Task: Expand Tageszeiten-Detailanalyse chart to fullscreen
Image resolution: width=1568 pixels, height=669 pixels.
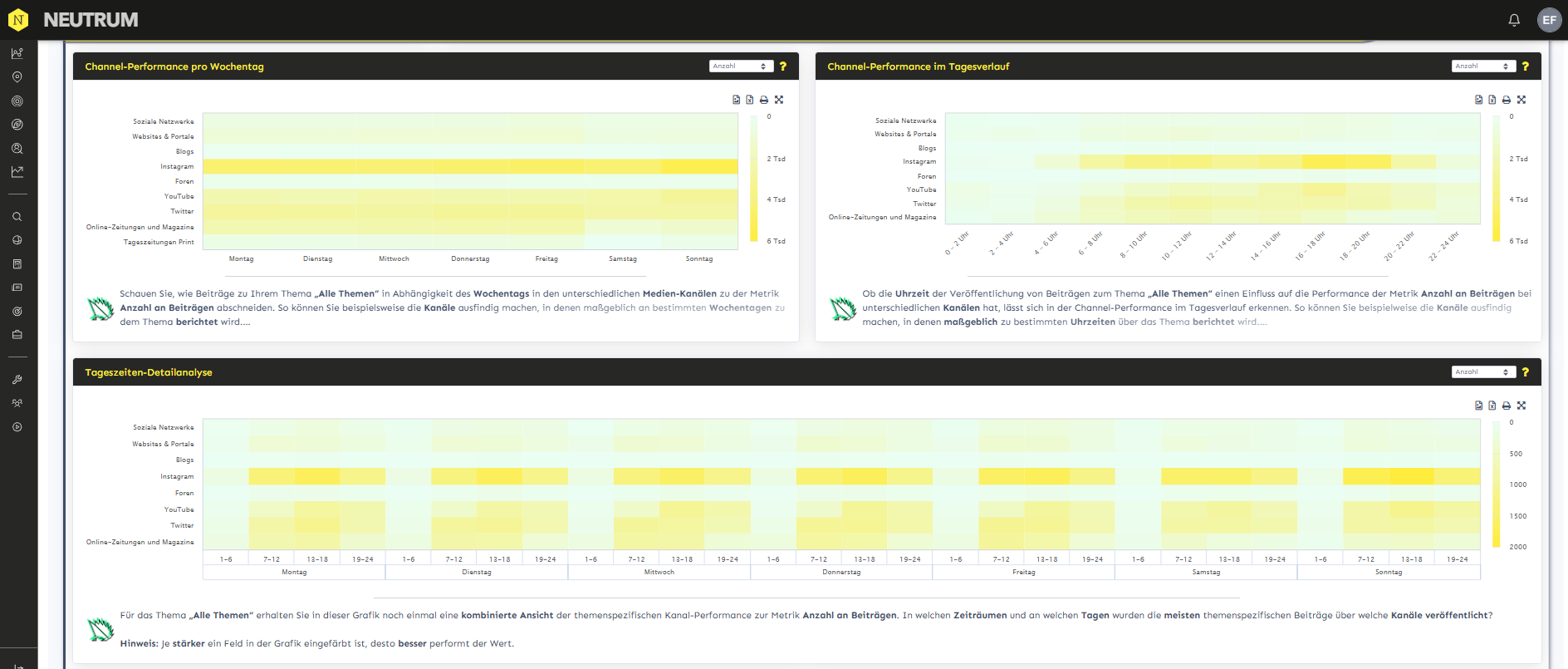Action: pos(1521,406)
